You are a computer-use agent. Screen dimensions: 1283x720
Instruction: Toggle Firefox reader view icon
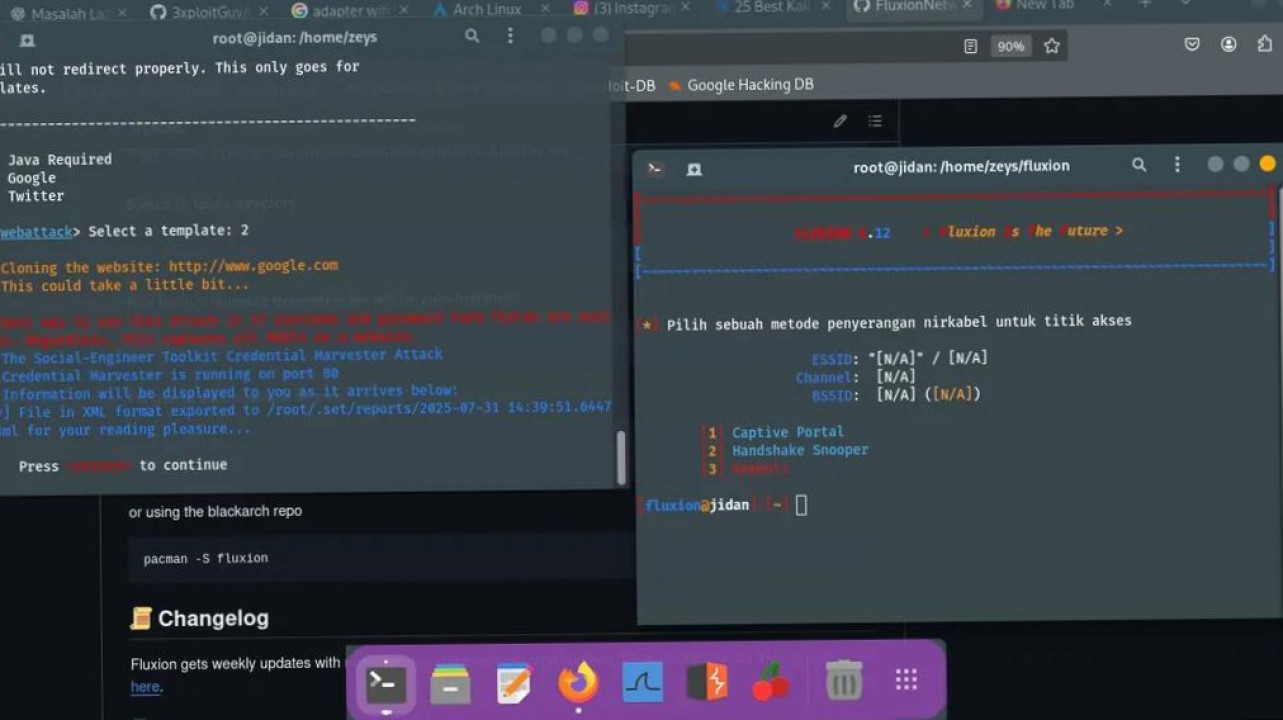(970, 46)
